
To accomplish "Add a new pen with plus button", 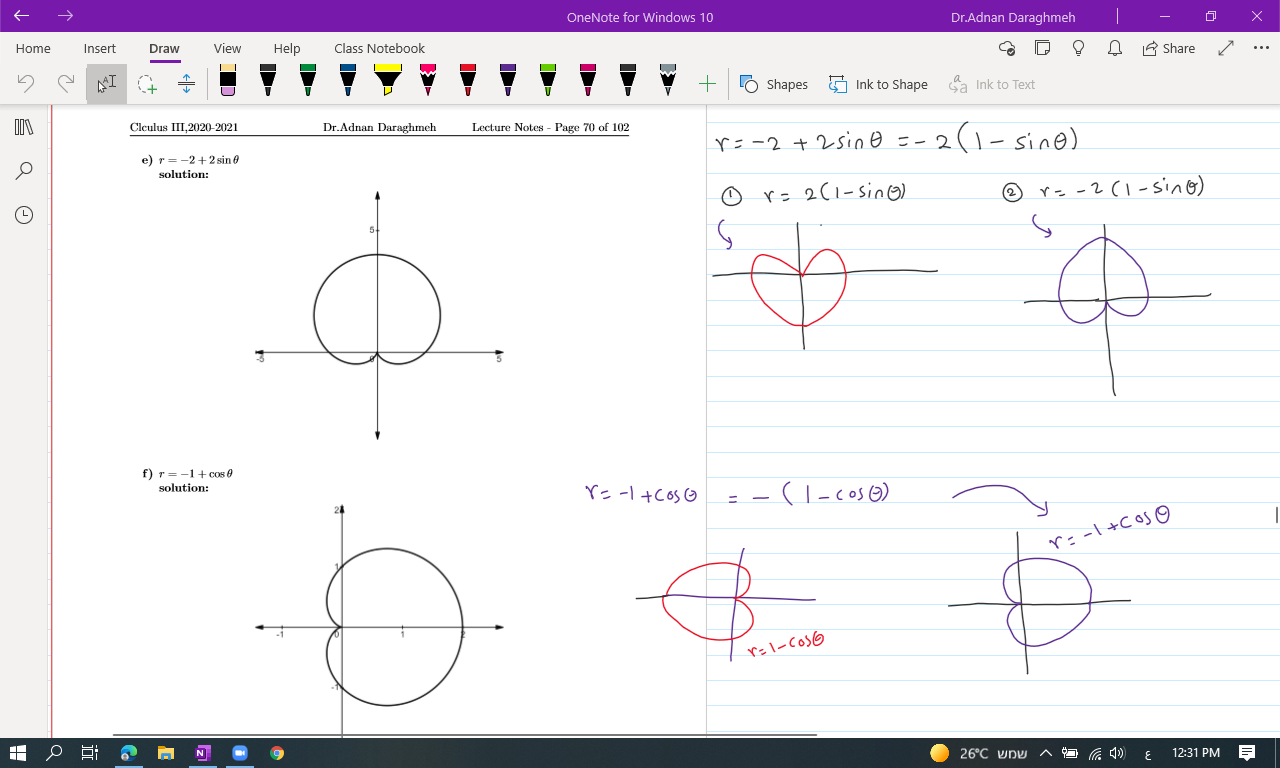I will 707,84.
